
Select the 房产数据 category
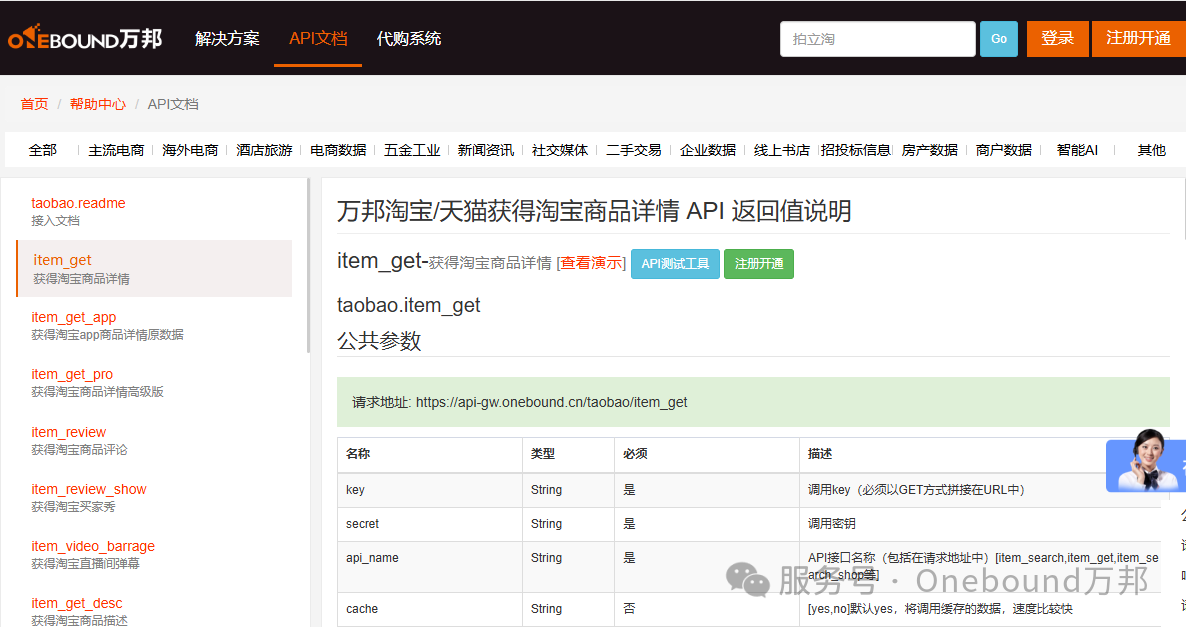(x=930, y=151)
